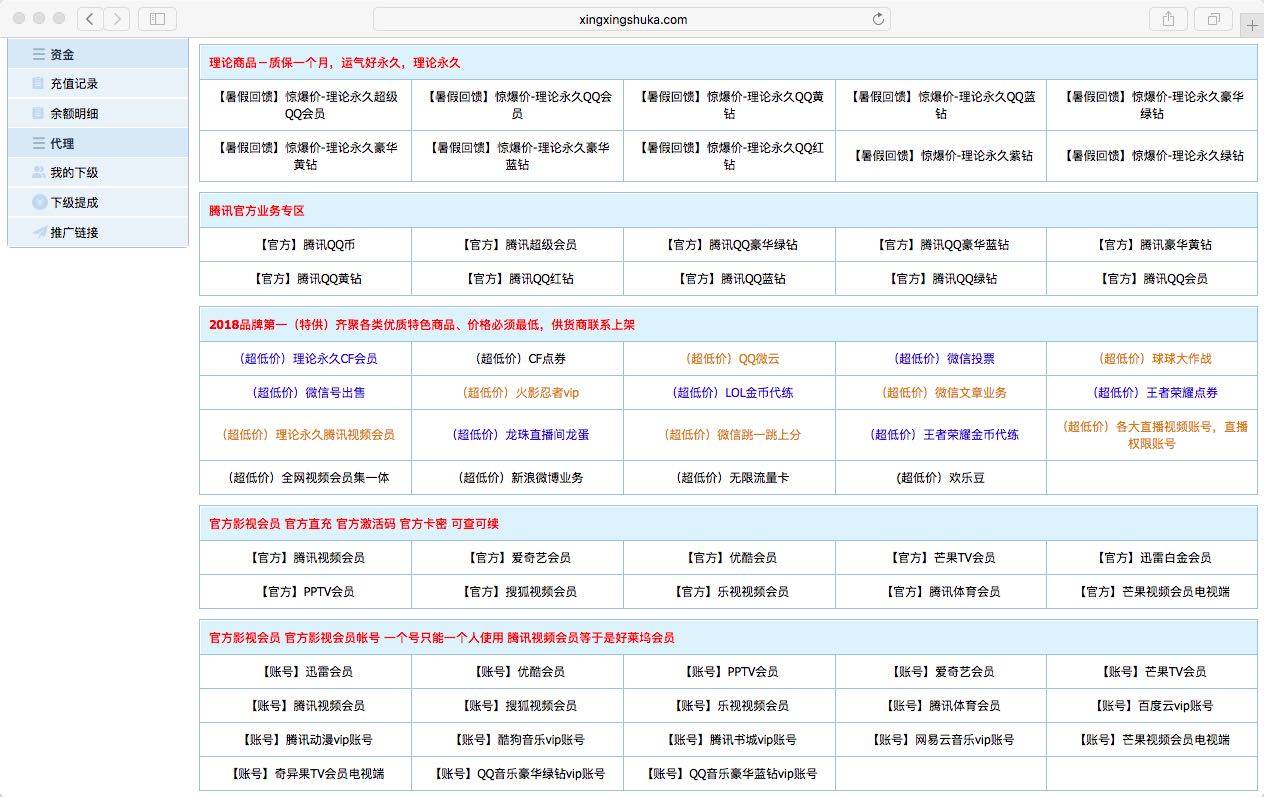Toggle the Safari sidebar button
The height and width of the screenshot is (797, 1264).
[157, 19]
